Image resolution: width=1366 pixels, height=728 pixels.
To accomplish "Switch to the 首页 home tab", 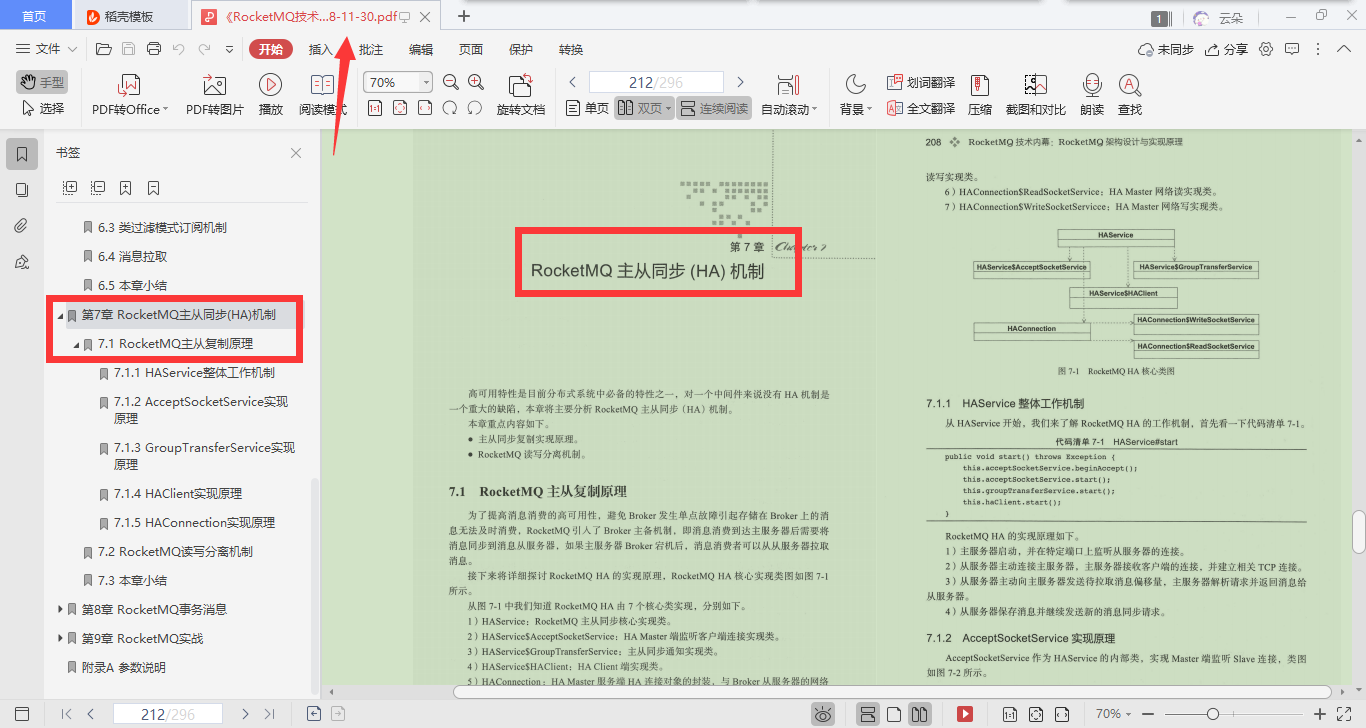I will (x=35, y=16).
